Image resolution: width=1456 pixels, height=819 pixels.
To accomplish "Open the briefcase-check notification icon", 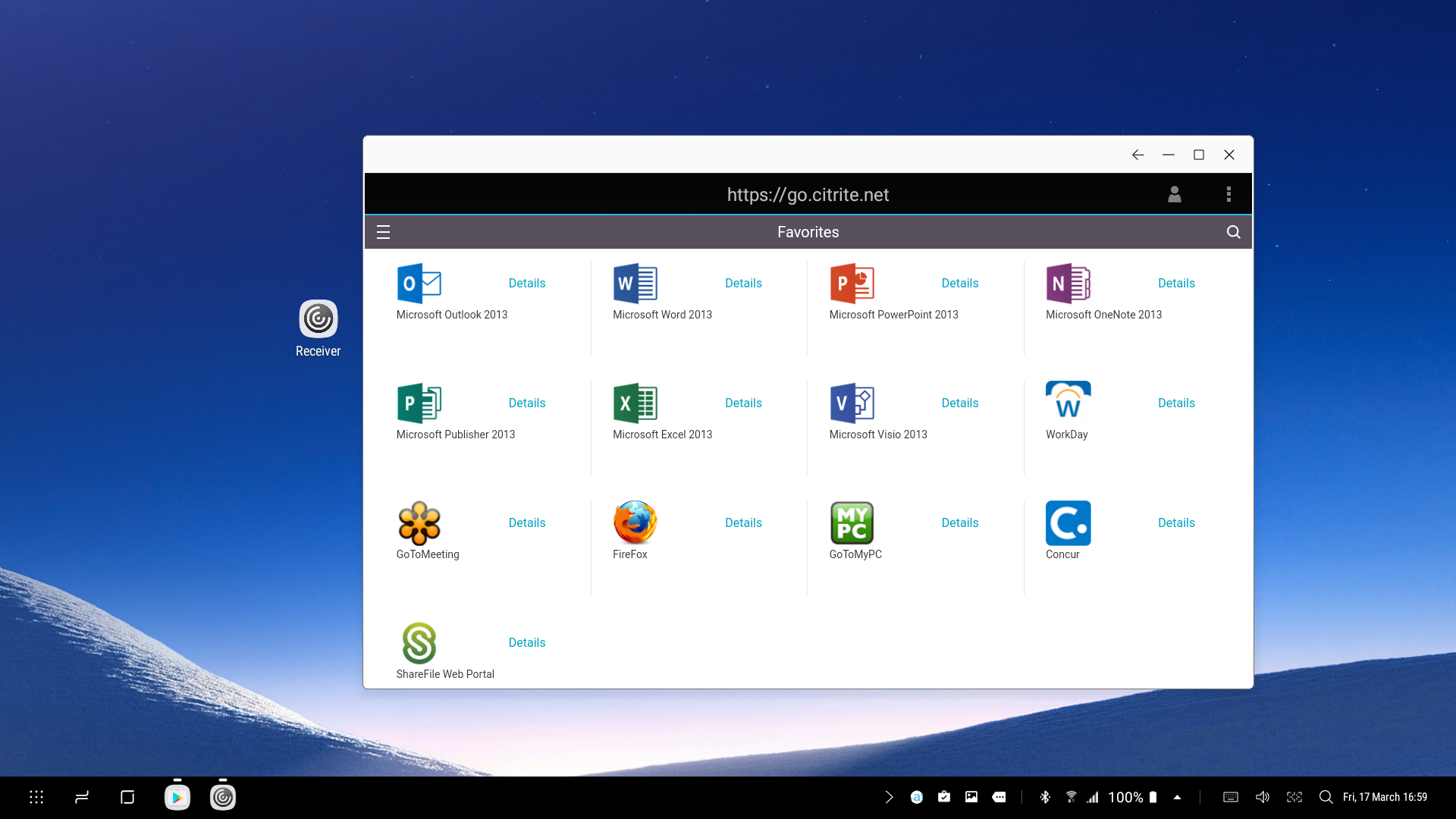I will pyautogui.click(x=944, y=797).
